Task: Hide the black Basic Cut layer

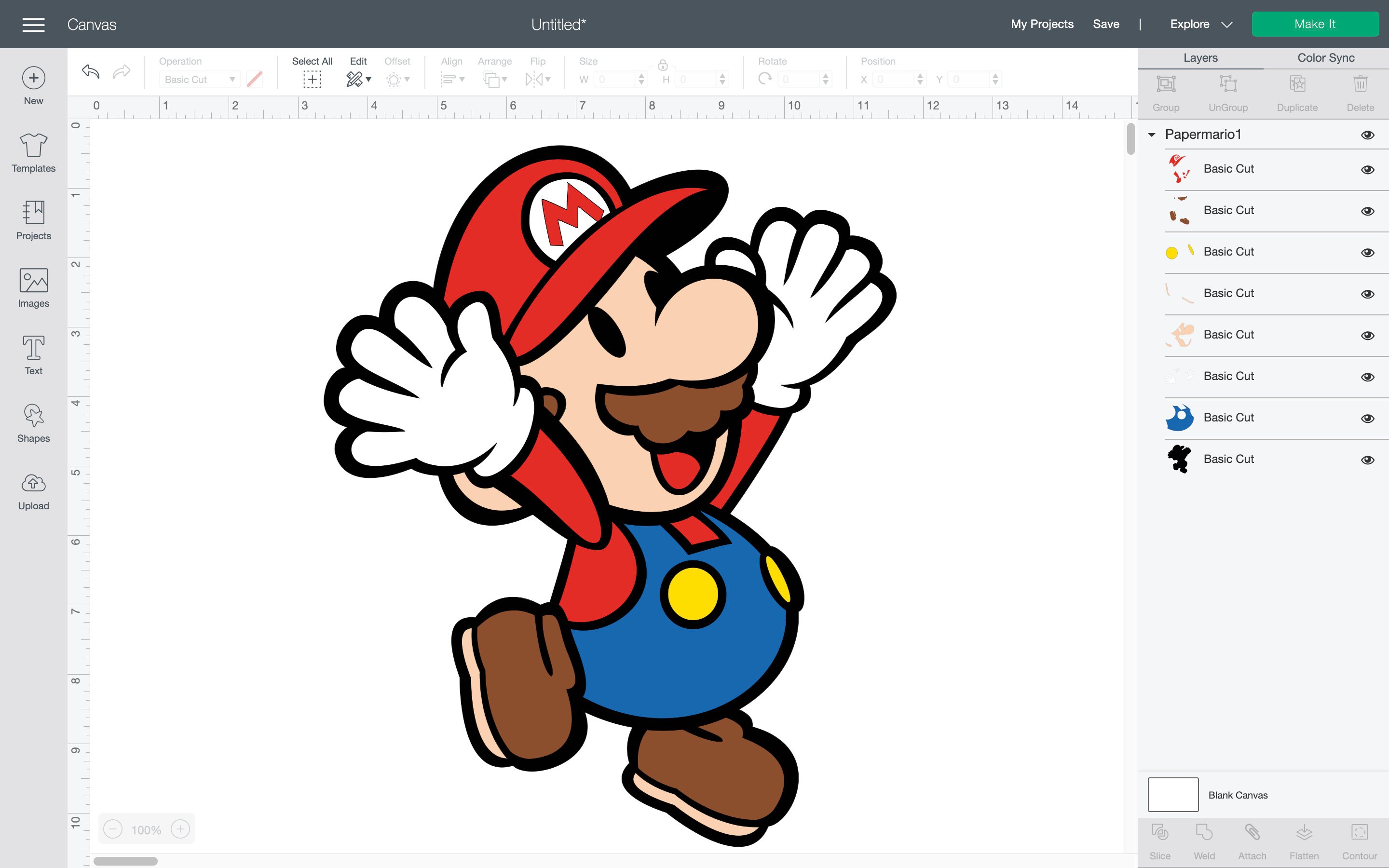Action: point(1368,459)
